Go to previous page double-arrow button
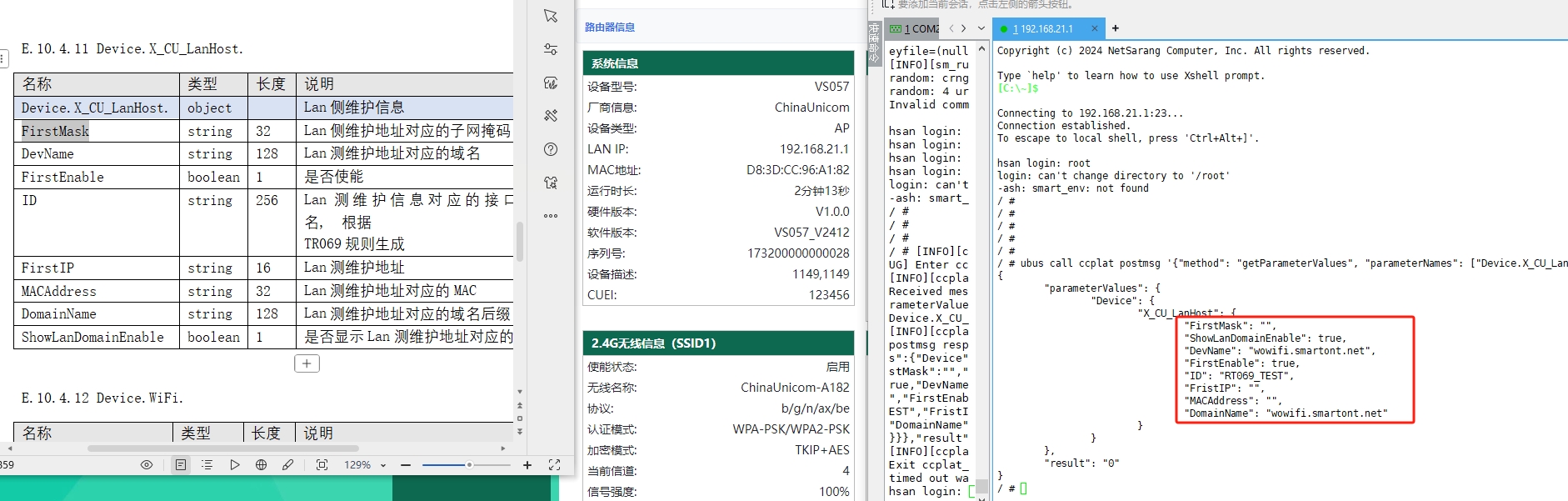 click(x=520, y=405)
